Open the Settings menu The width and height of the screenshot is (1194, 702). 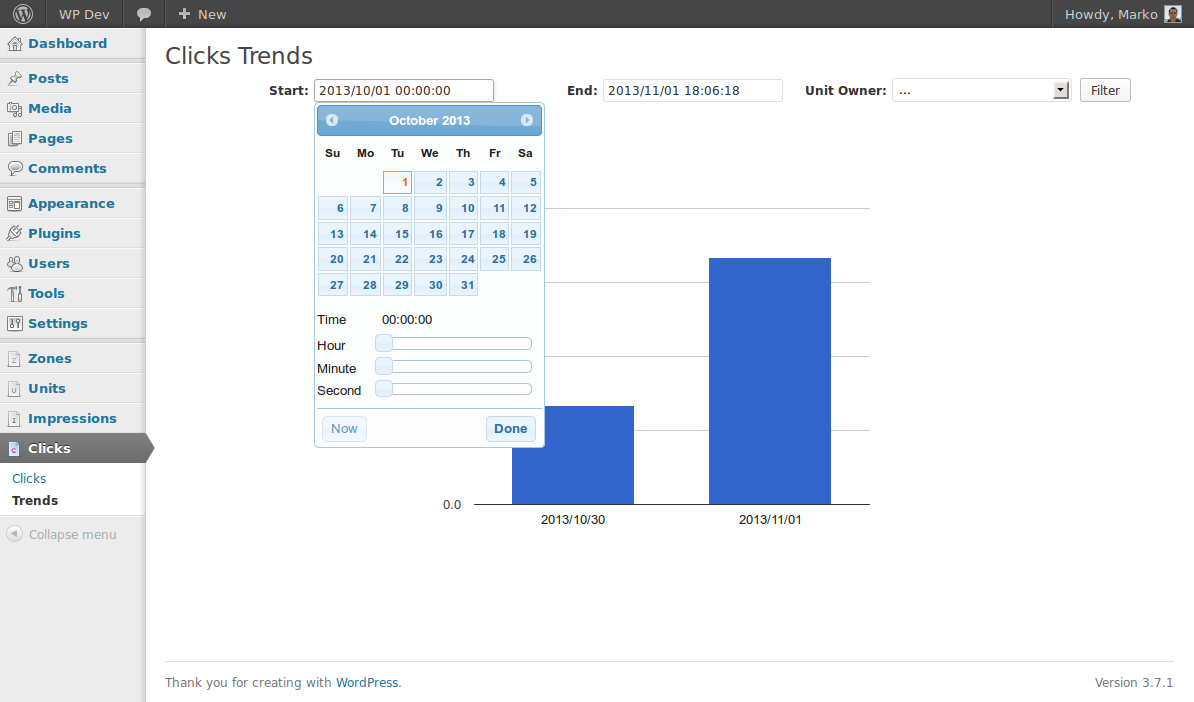click(58, 324)
